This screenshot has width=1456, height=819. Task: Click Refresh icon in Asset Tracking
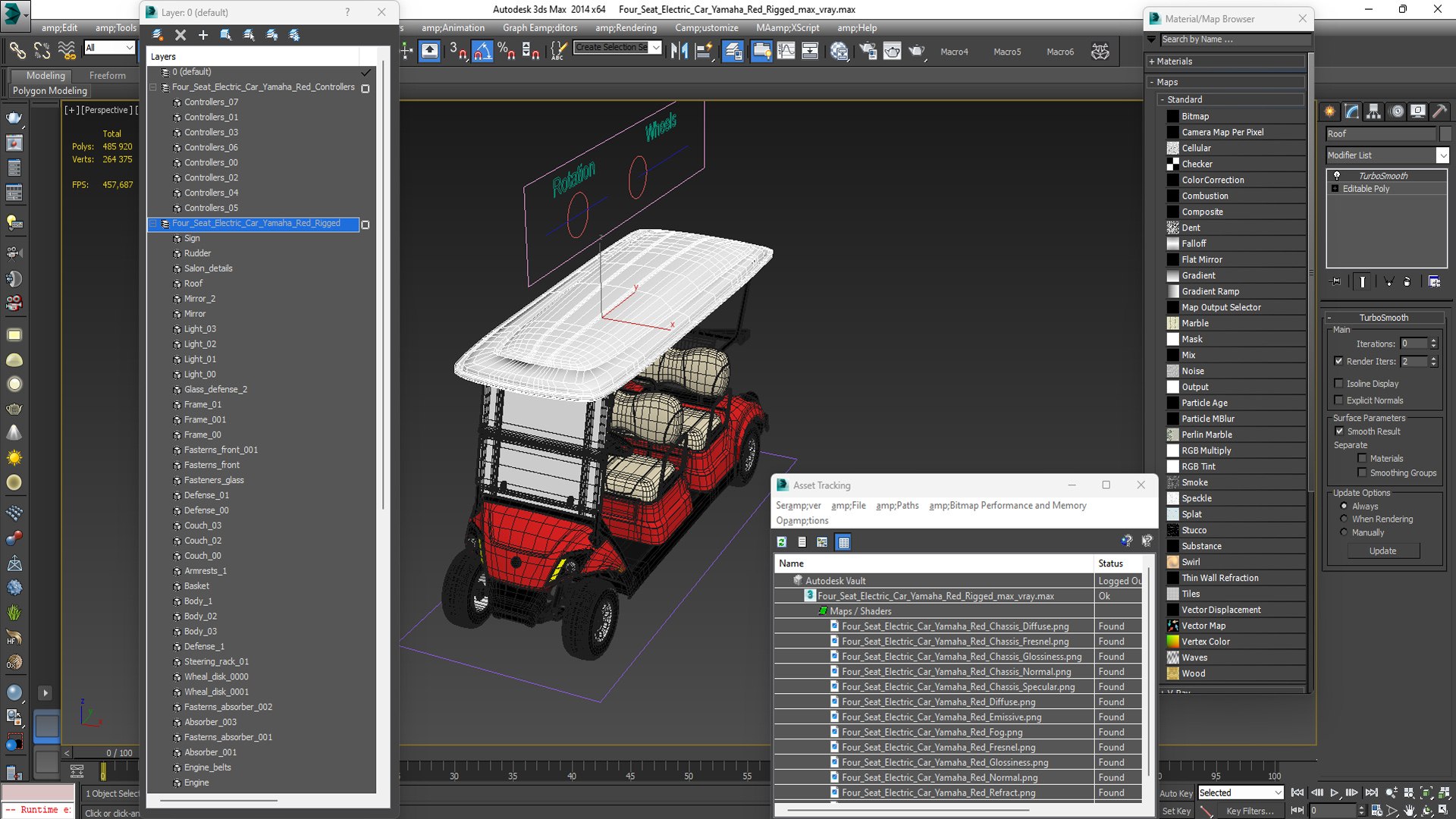[782, 541]
